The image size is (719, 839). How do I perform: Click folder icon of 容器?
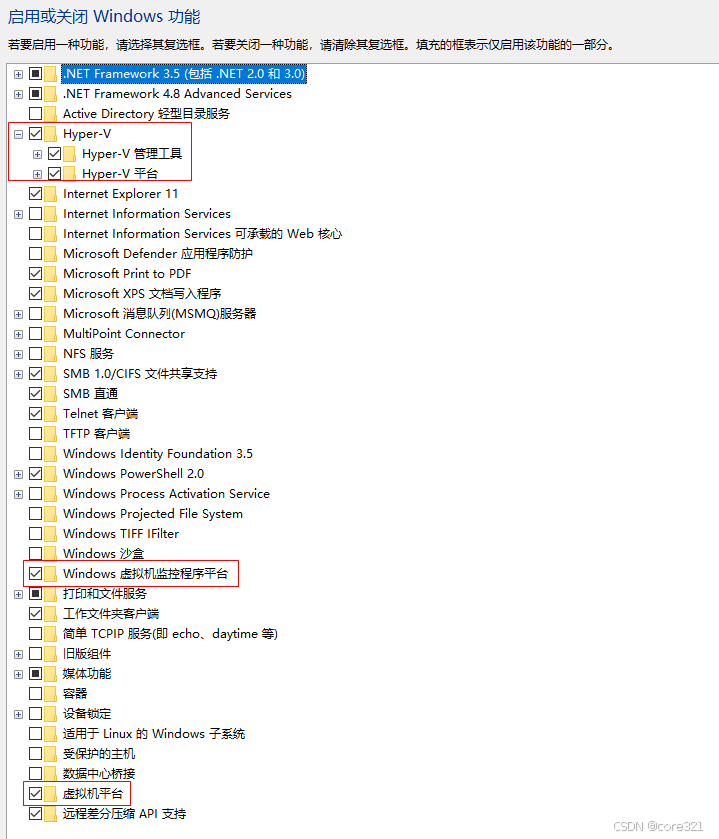coord(51,694)
